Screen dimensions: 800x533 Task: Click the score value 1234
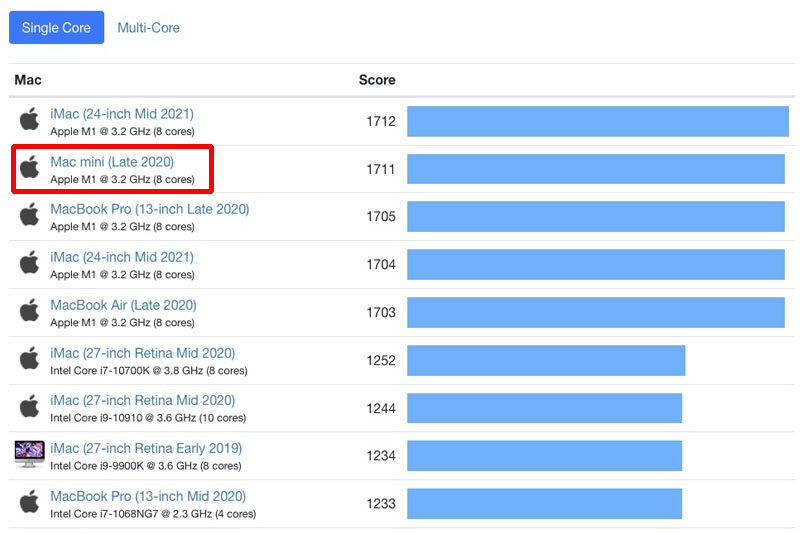click(x=381, y=456)
